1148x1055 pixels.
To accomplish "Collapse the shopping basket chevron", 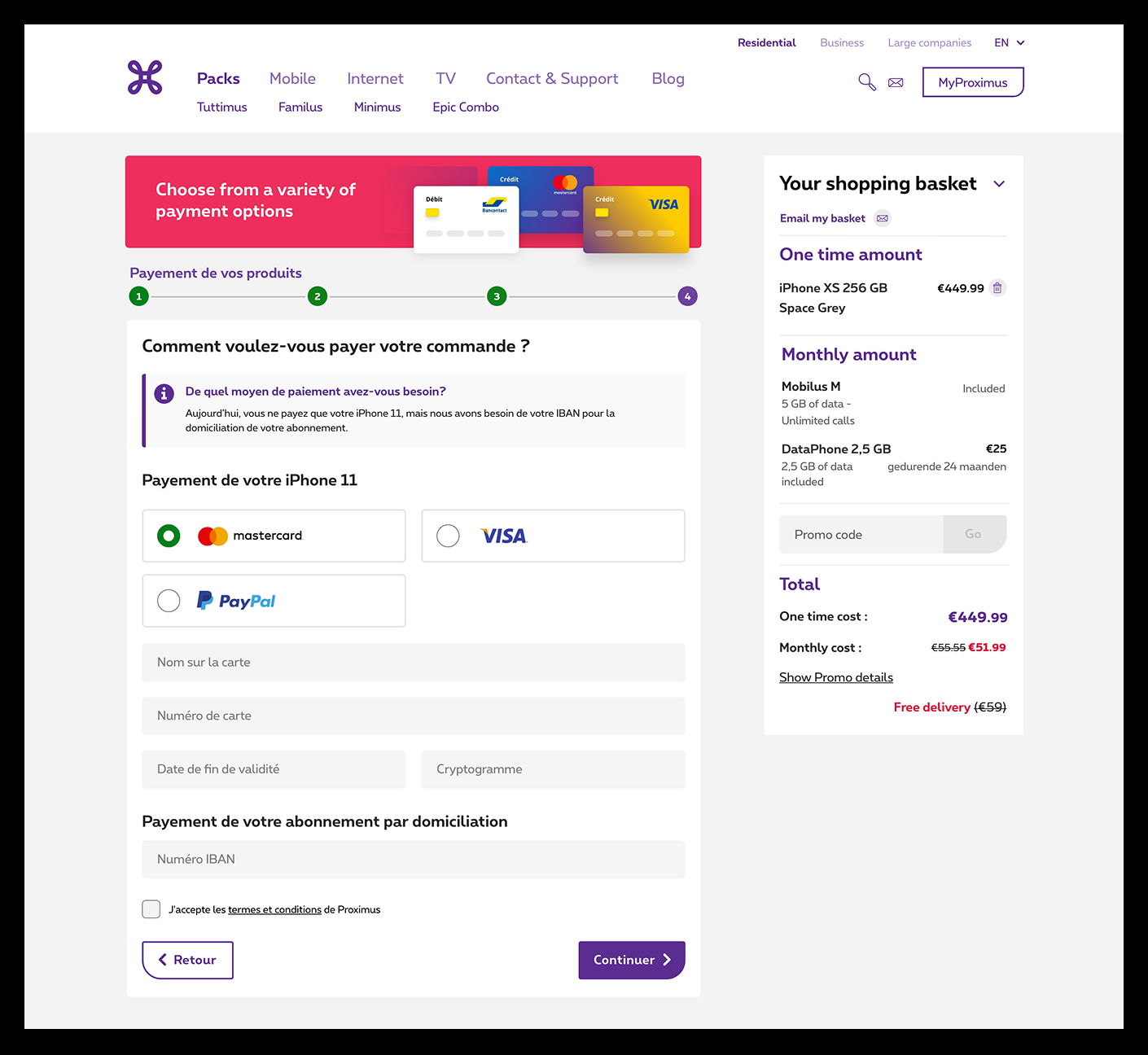I will [x=999, y=184].
